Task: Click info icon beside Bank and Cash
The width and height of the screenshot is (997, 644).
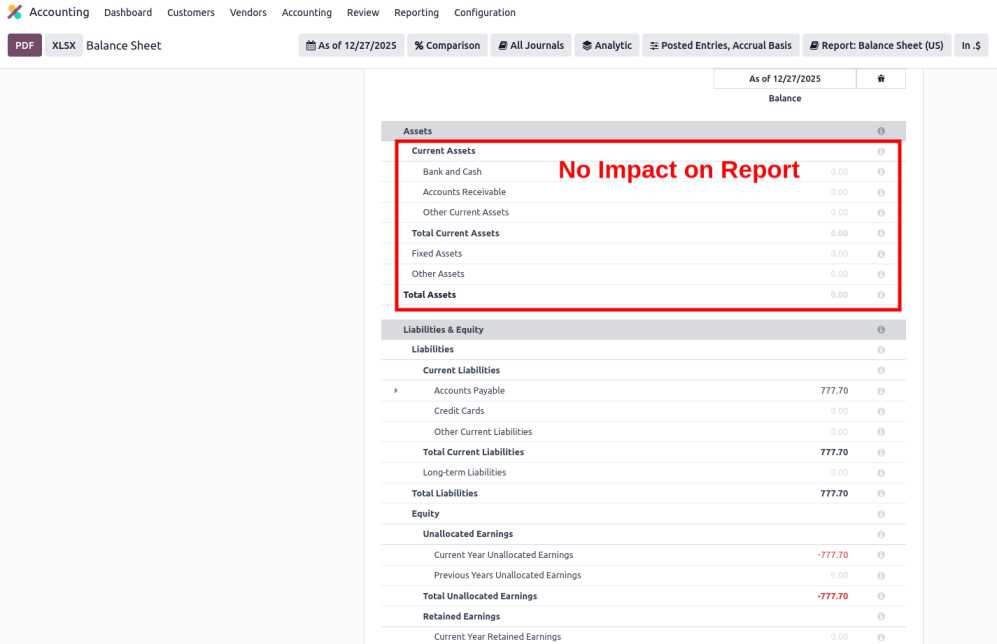Action: tap(881, 172)
